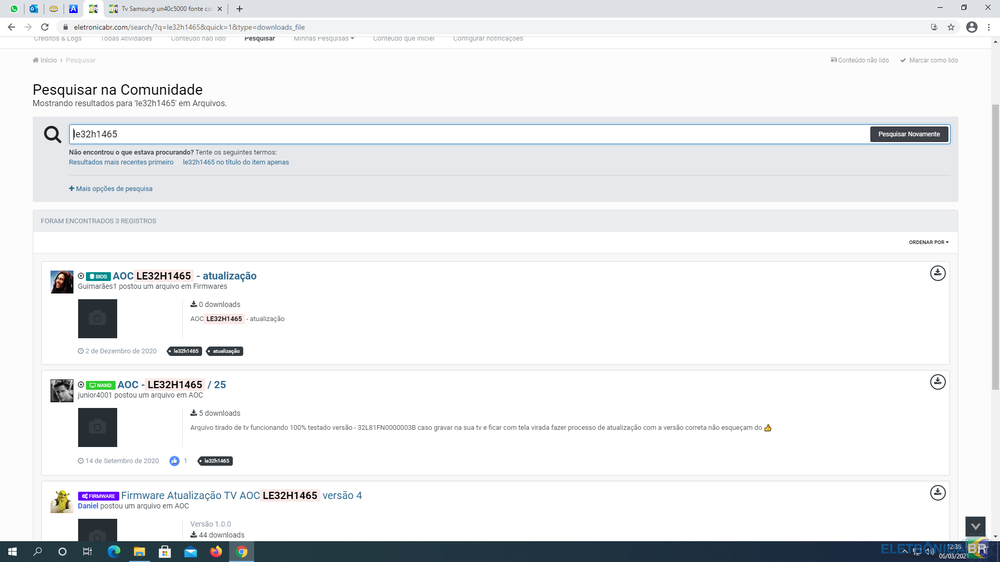Open the Windows Start menu

point(12,551)
